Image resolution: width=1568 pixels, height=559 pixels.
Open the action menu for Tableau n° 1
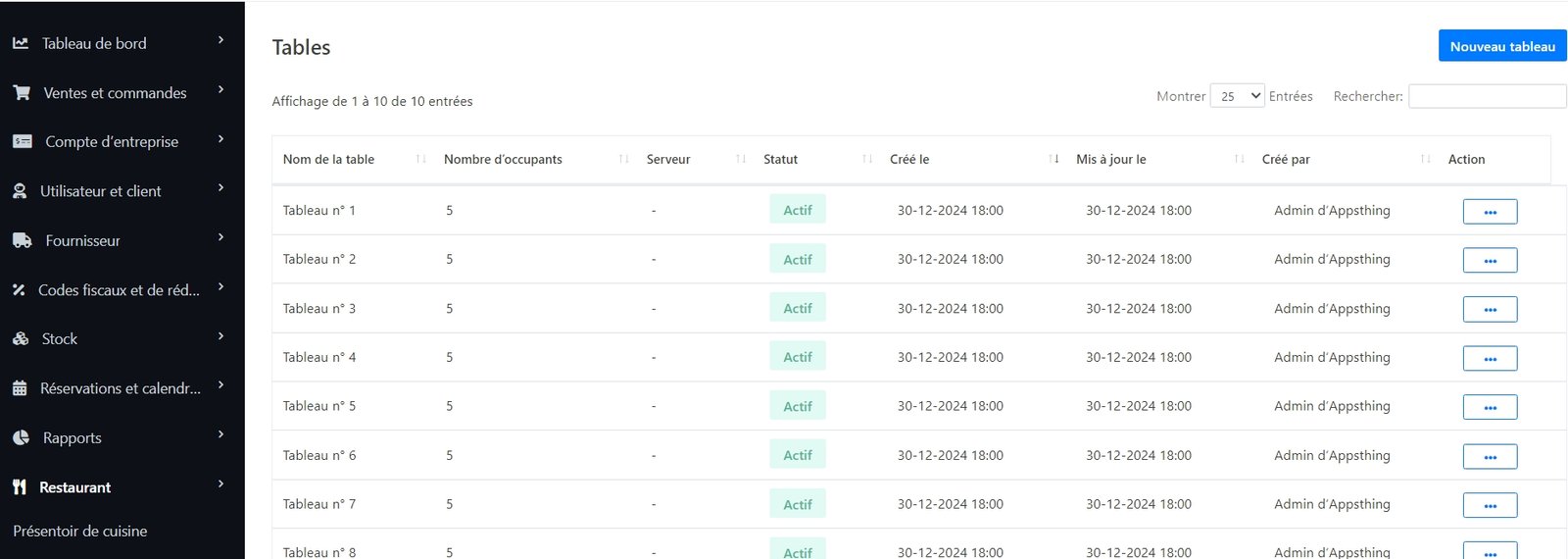tap(1490, 212)
